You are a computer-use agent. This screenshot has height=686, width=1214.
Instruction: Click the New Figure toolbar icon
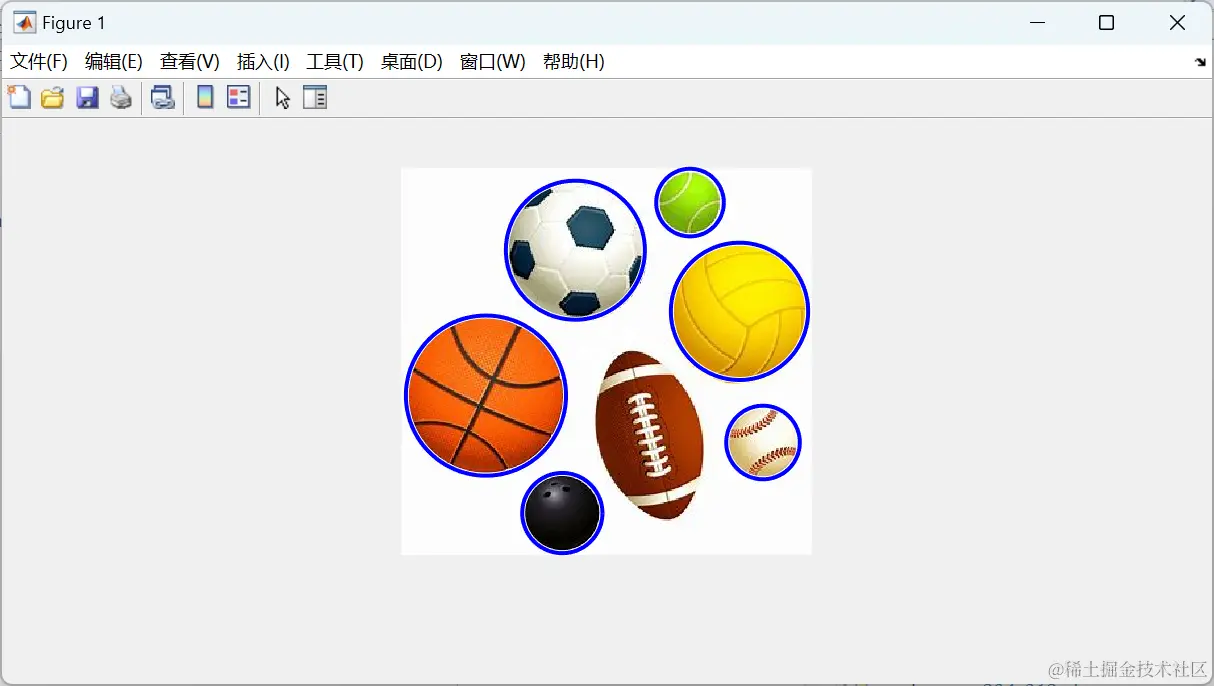pos(19,97)
